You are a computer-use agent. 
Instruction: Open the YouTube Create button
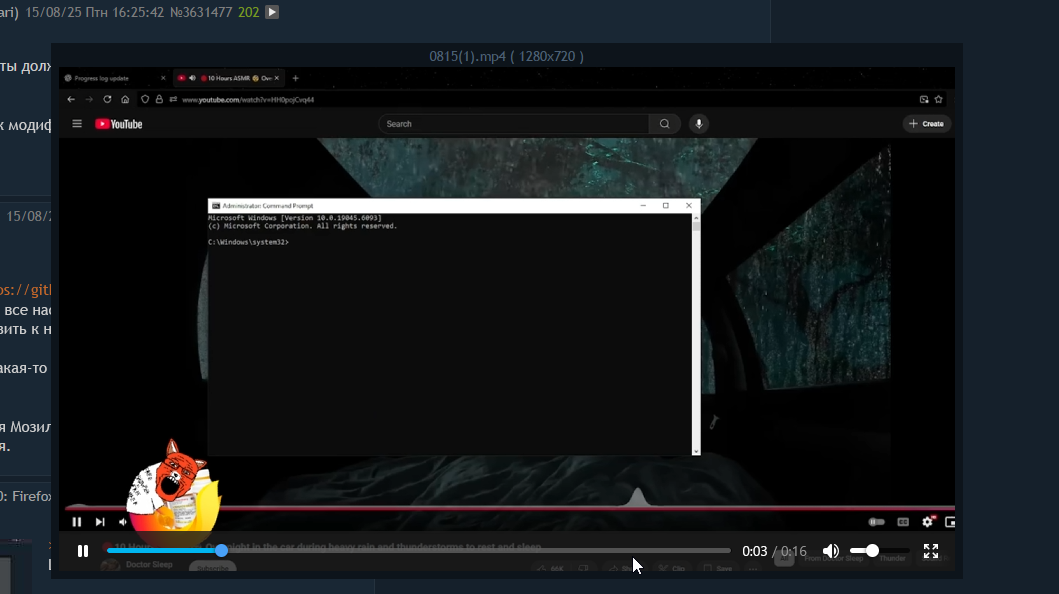[x=927, y=124]
